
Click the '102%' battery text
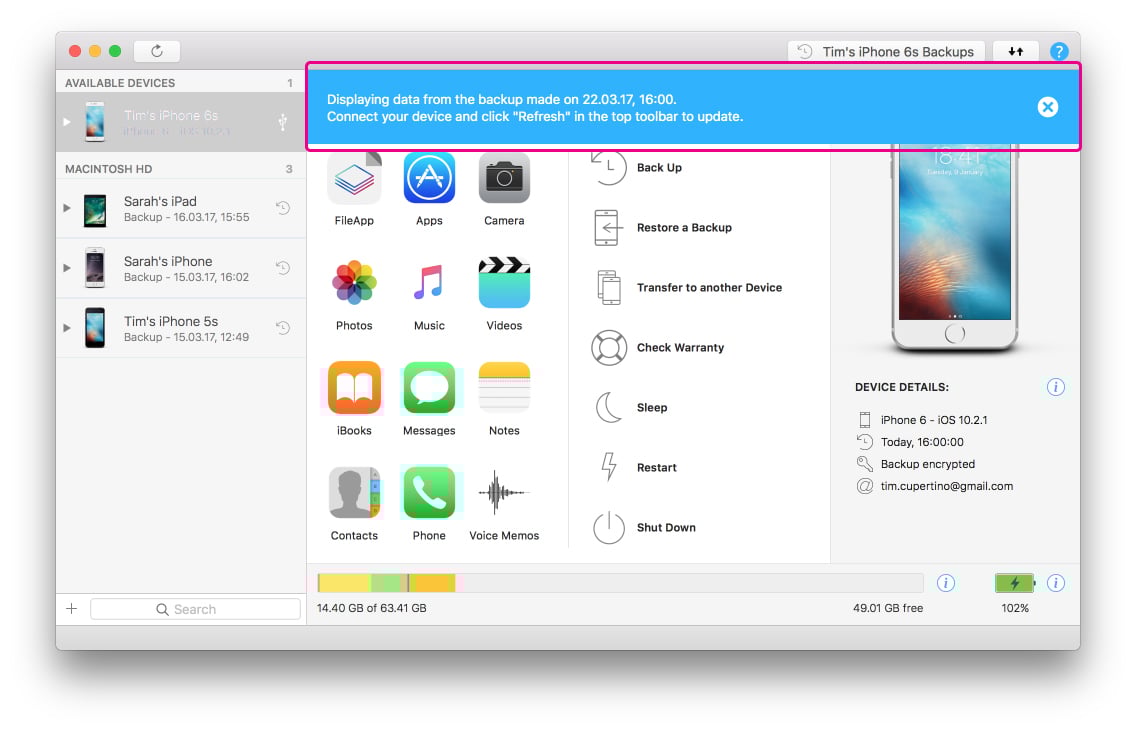1014,608
